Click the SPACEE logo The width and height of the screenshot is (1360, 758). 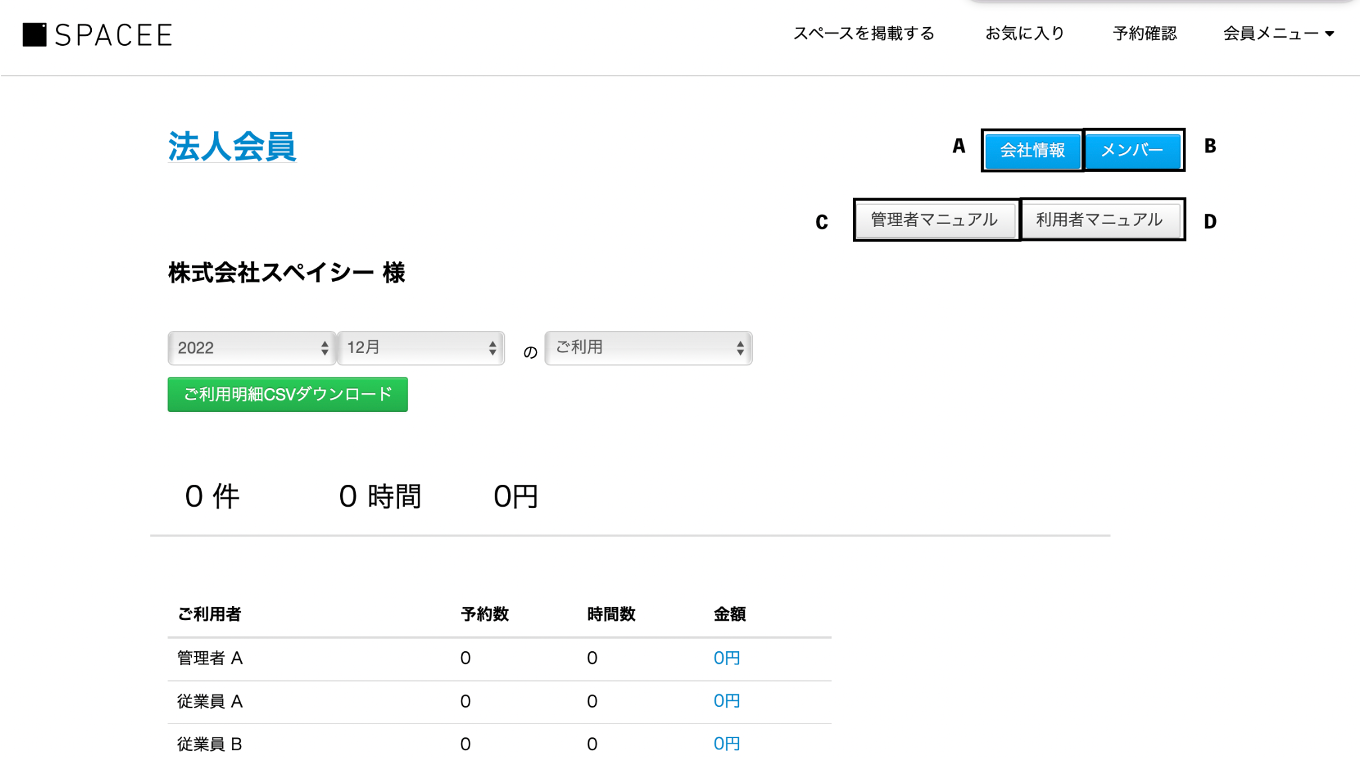tap(98, 35)
